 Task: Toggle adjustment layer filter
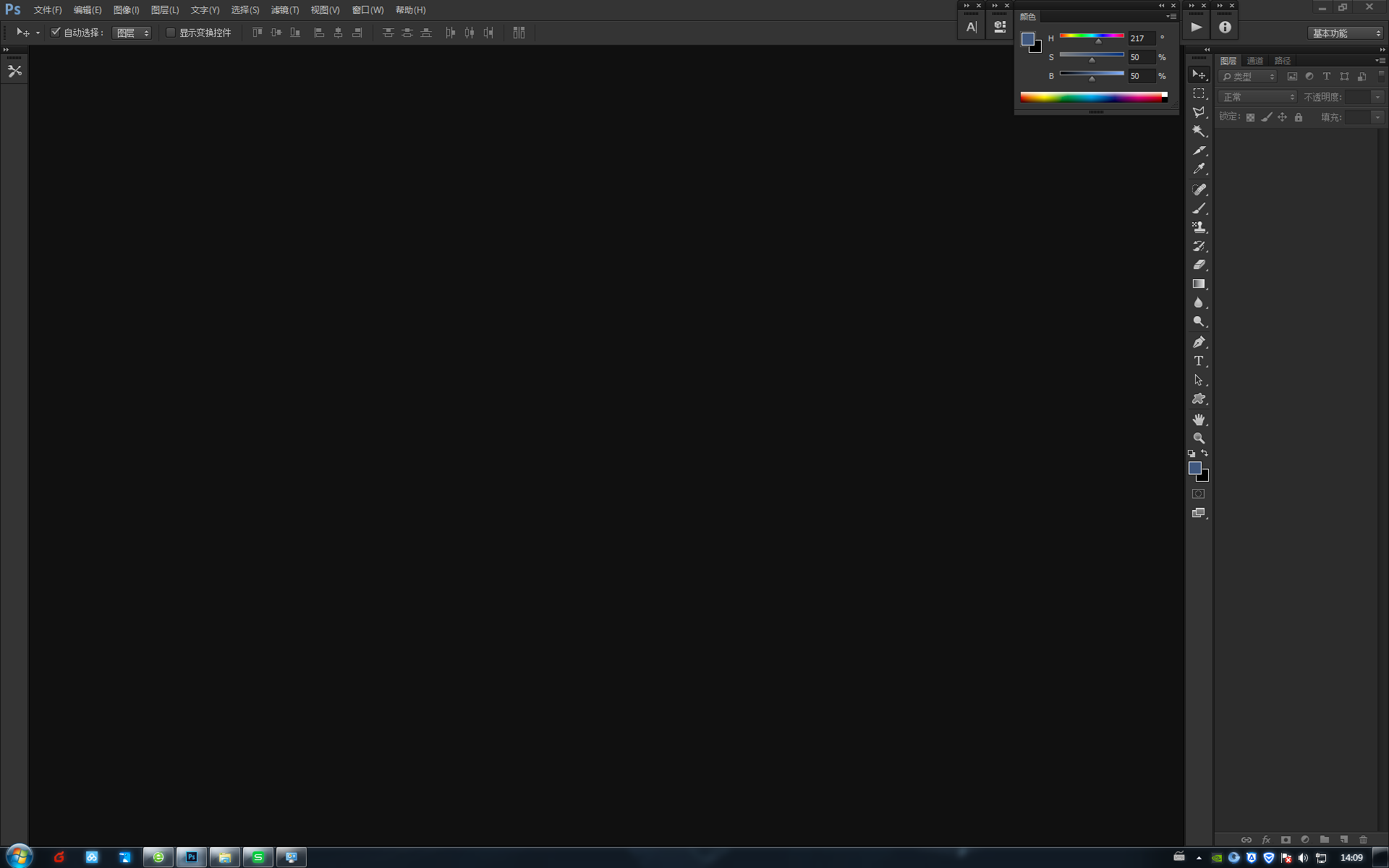coord(1309,77)
